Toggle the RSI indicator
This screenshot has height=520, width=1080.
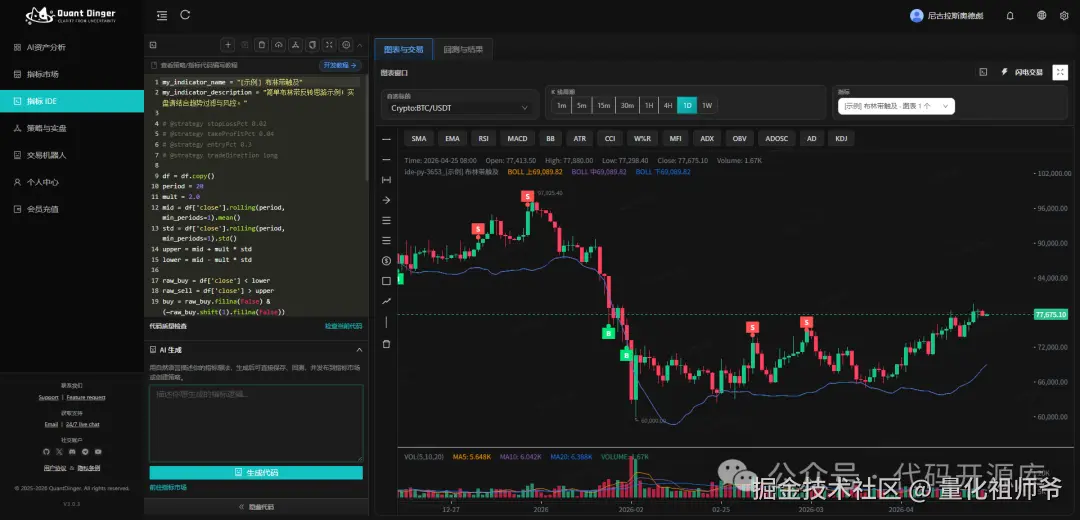(x=484, y=138)
